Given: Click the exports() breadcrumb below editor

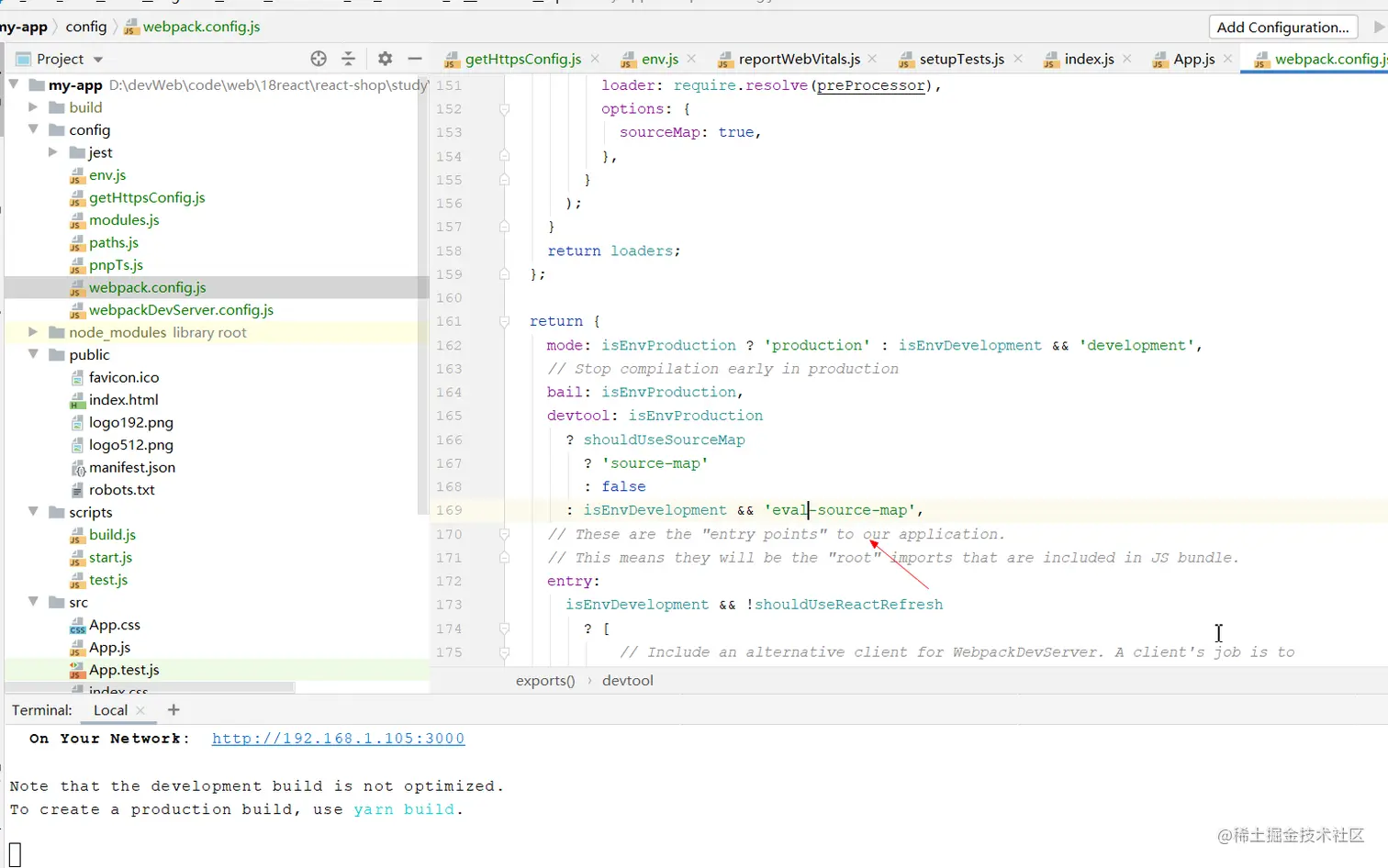Looking at the screenshot, I should pyautogui.click(x=545, y=681).
